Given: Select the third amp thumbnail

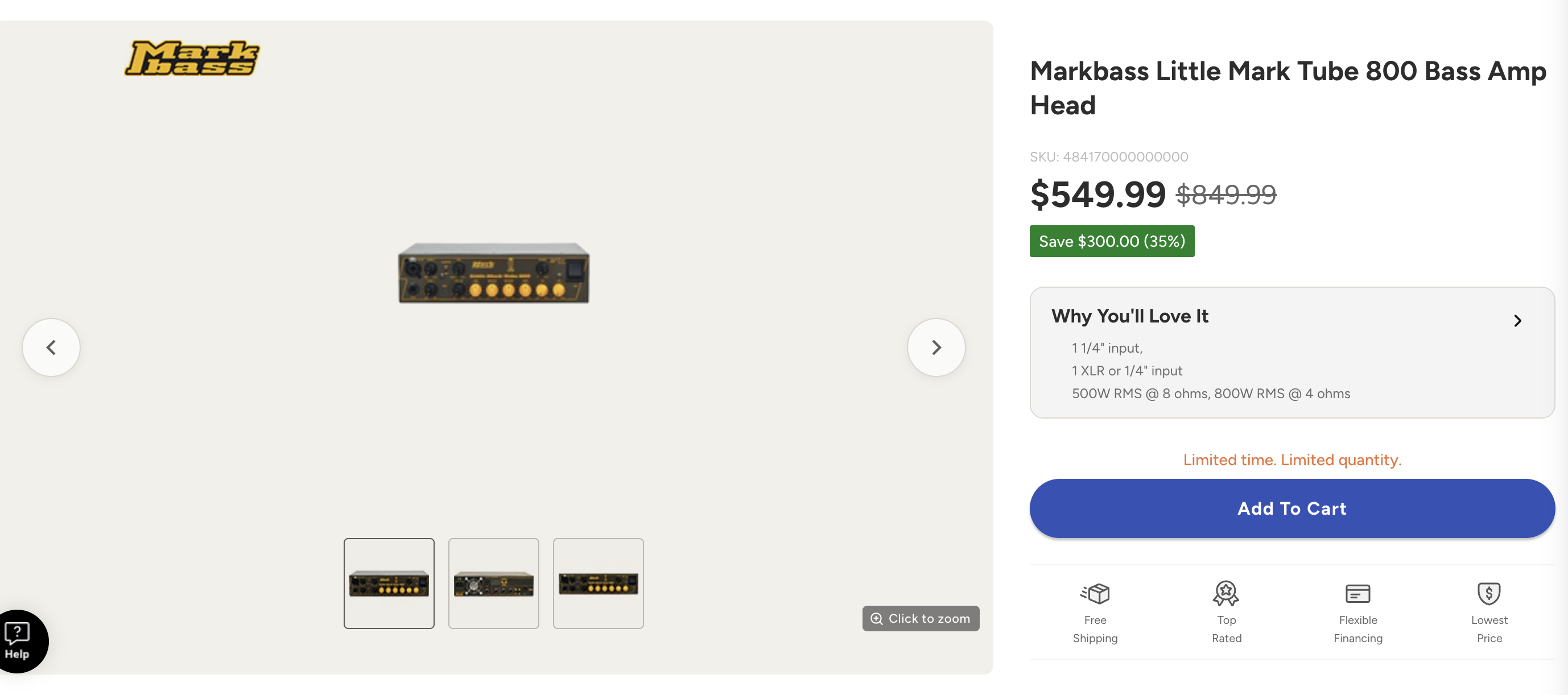Looking at the screenshot, I should (x=599, y=583).
